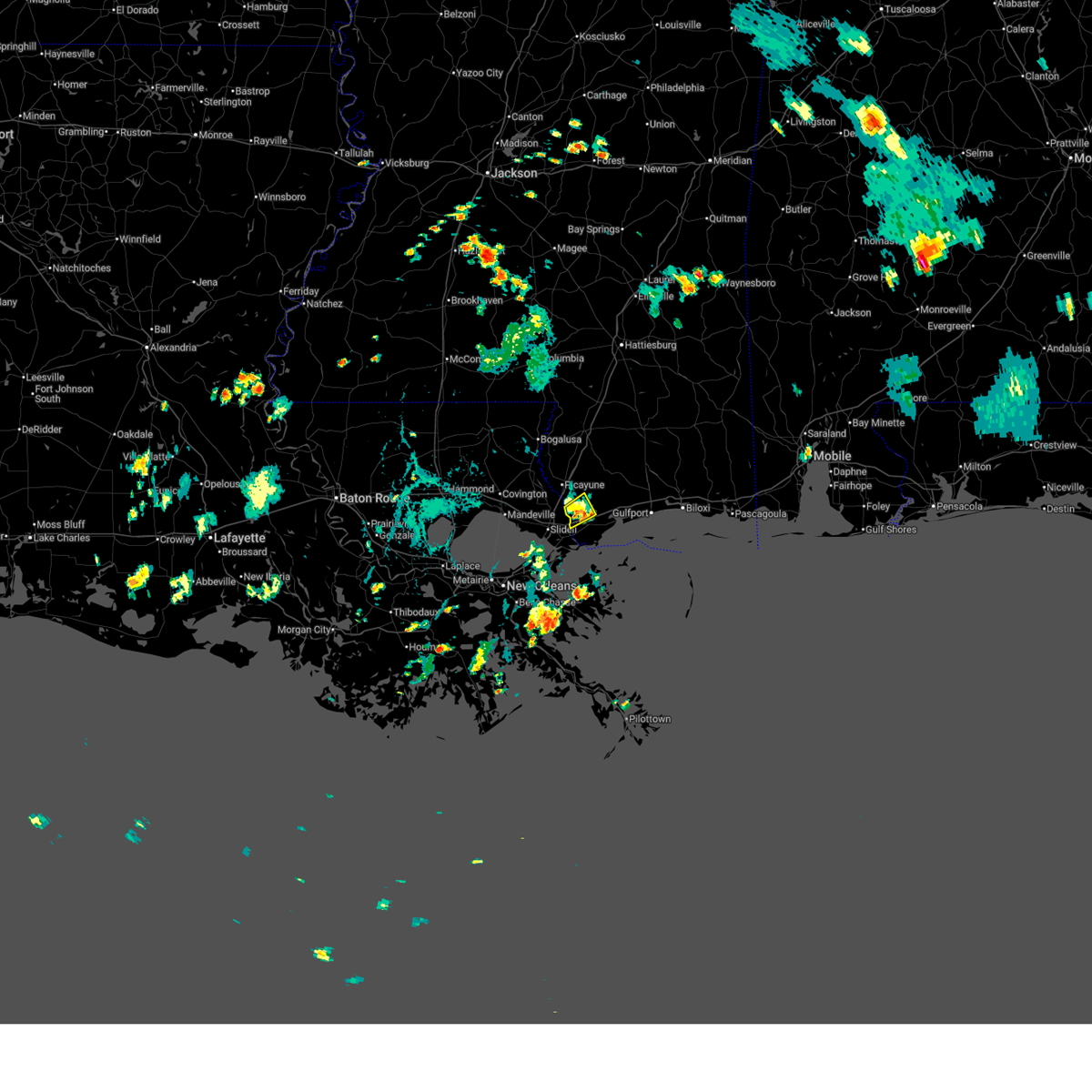Select the Monroe city label
Viewport: 1092px width, 1092px height.
[216, 135]
